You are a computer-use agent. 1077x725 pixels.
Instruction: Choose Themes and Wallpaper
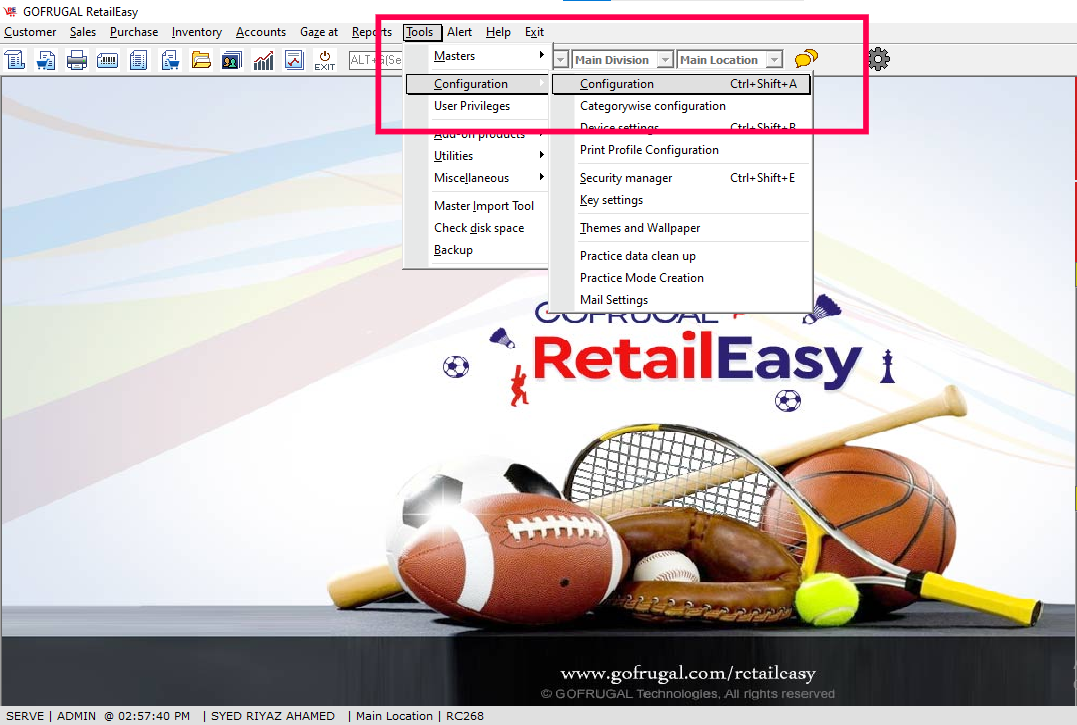pyautogui.click(x=681, y=228)
